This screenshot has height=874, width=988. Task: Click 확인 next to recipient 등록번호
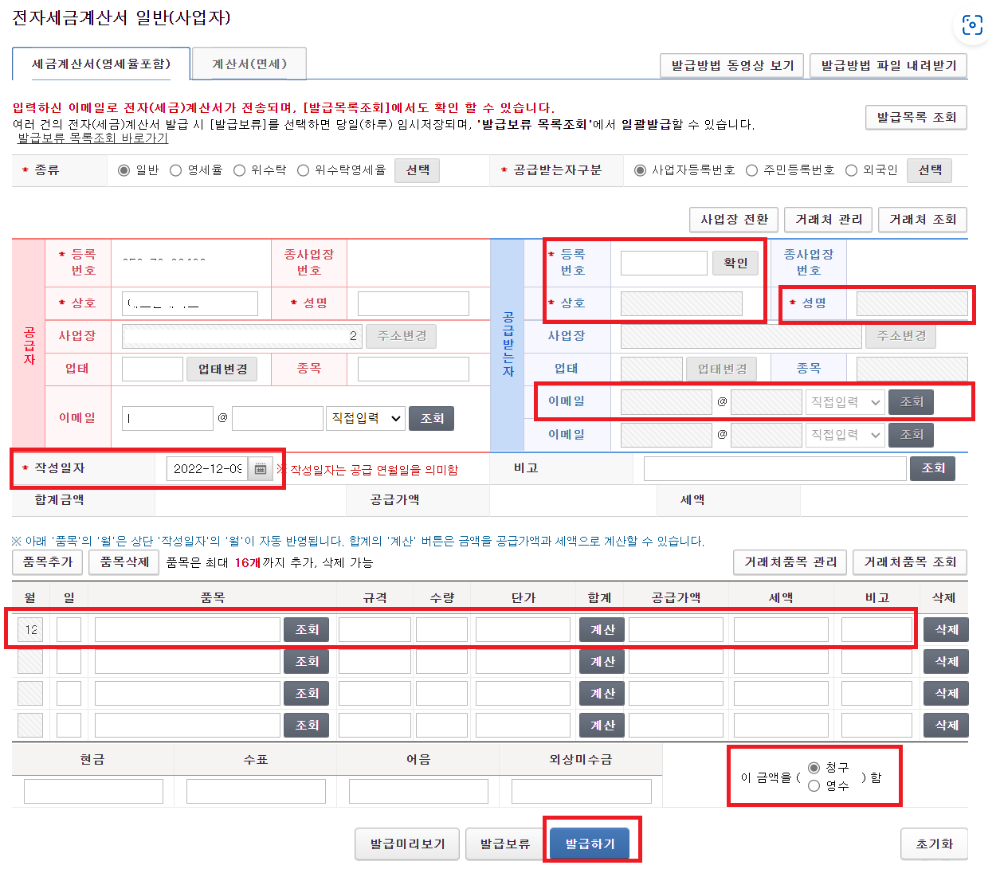tap(735, 263)
